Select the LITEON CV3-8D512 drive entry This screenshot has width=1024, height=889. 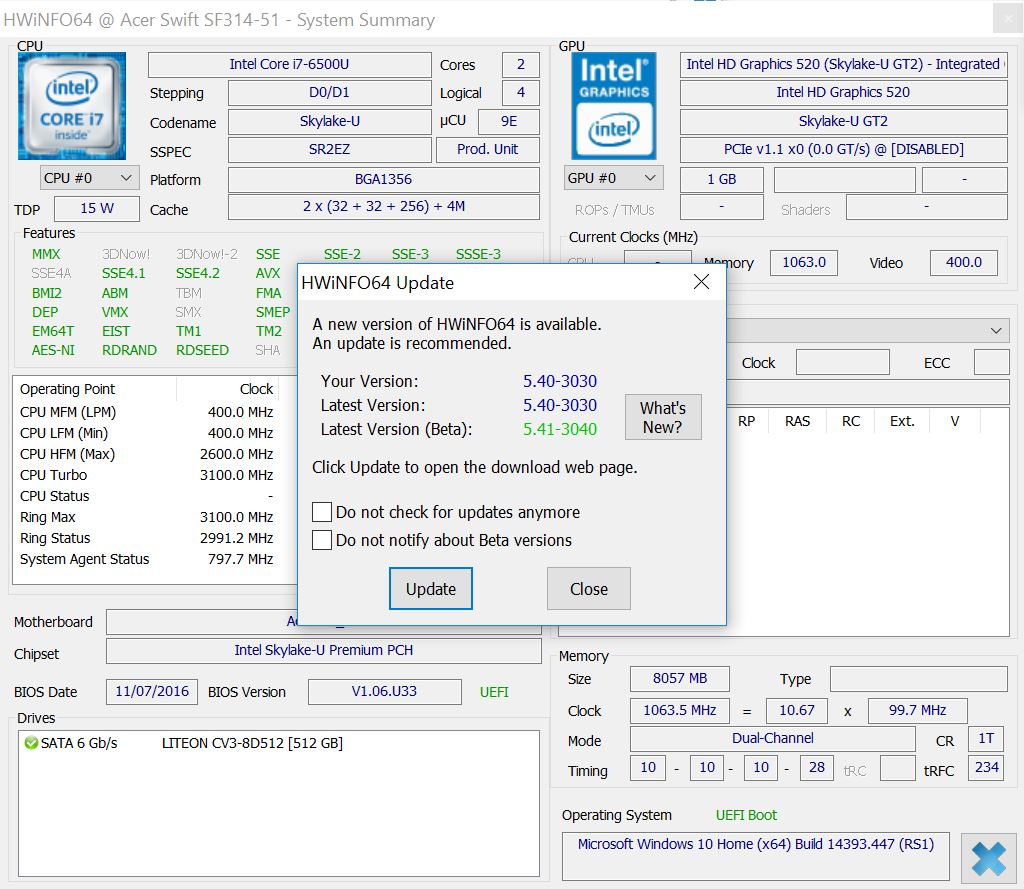tap(252, 743)
